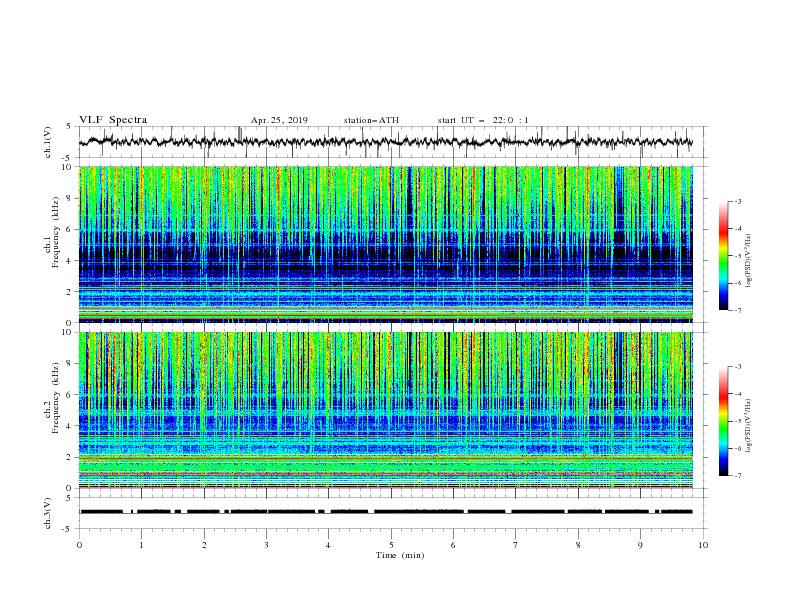Select the "start UT = 22:0 :1" text
The image size is (792, 612).
point(483,120)
